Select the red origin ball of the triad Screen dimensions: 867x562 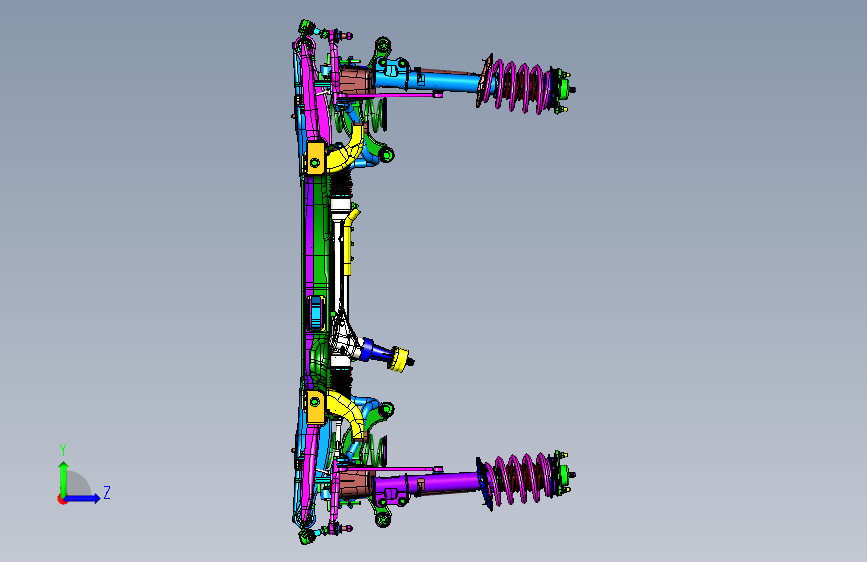(61, 499)
